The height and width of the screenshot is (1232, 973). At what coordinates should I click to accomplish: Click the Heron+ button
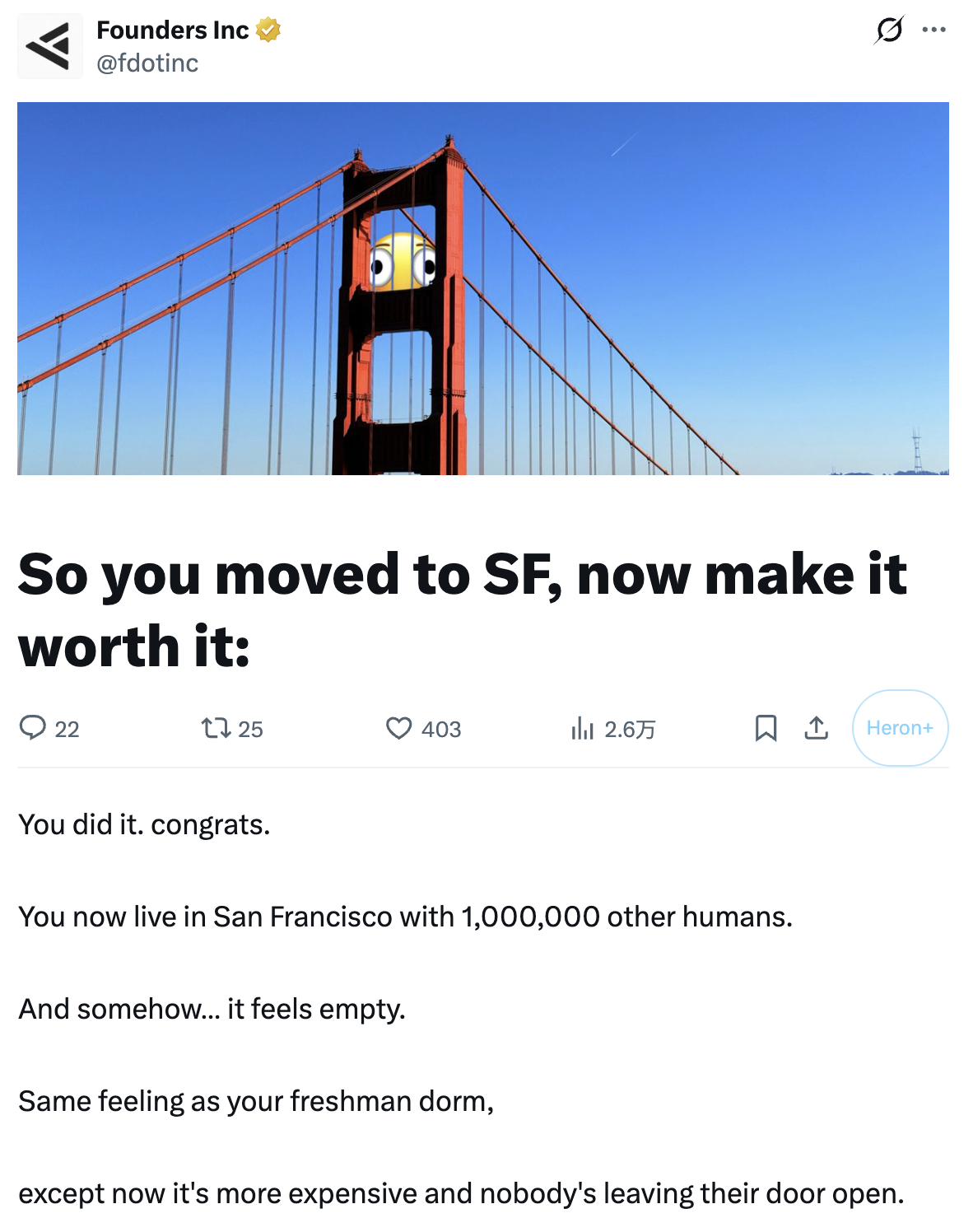900,728
